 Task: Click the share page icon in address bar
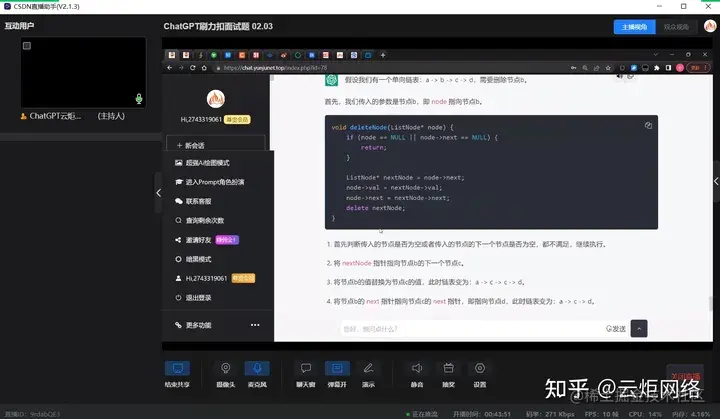[596, 68]
